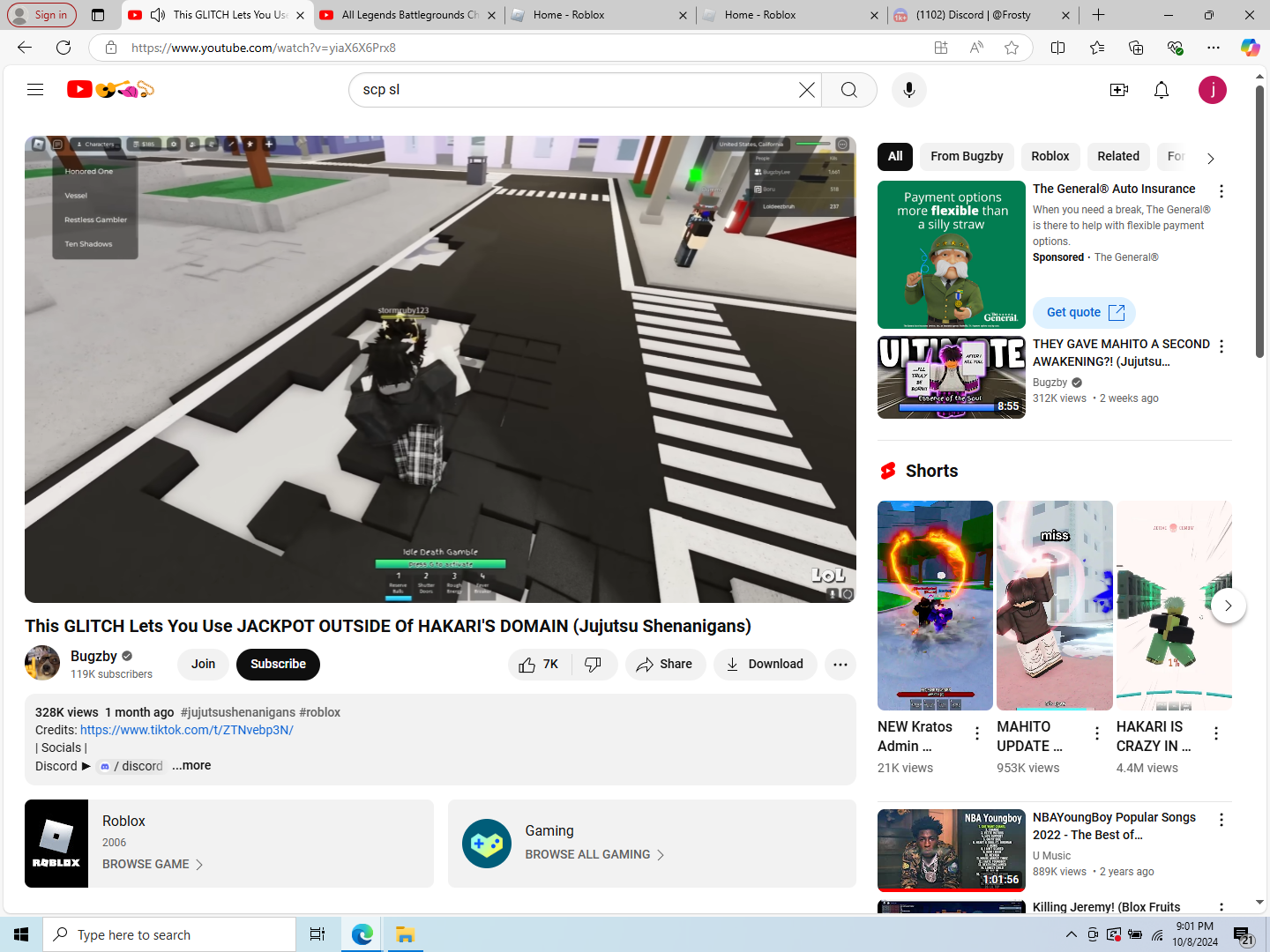Open the TikTok credits link

[x=187, y=730]
